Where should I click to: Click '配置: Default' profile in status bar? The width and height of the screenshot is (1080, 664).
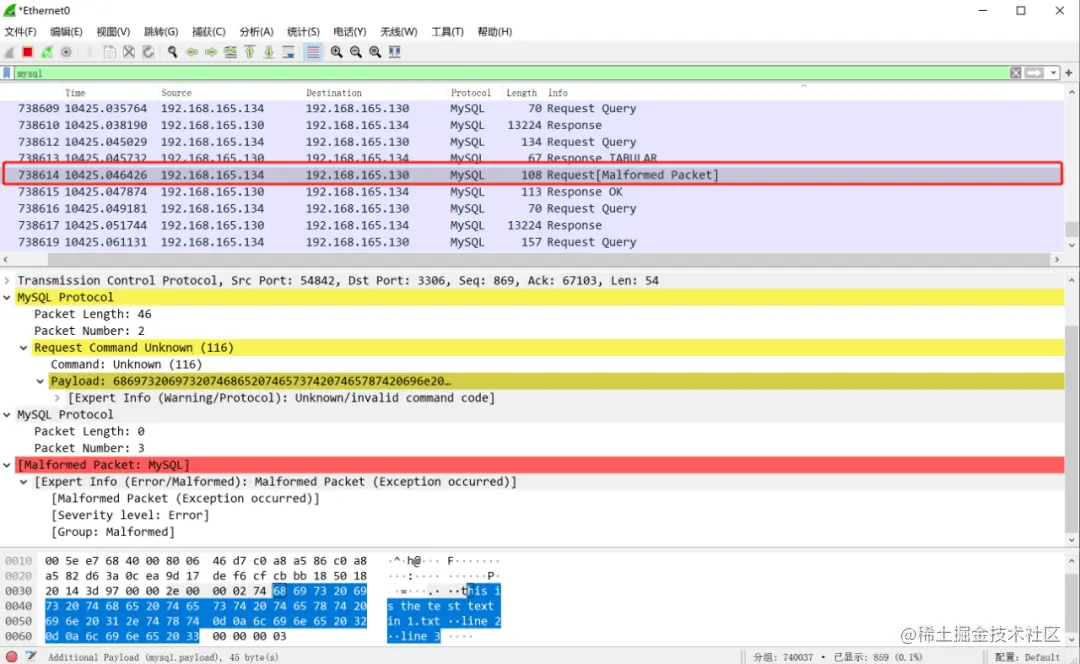coord(1029,657)
